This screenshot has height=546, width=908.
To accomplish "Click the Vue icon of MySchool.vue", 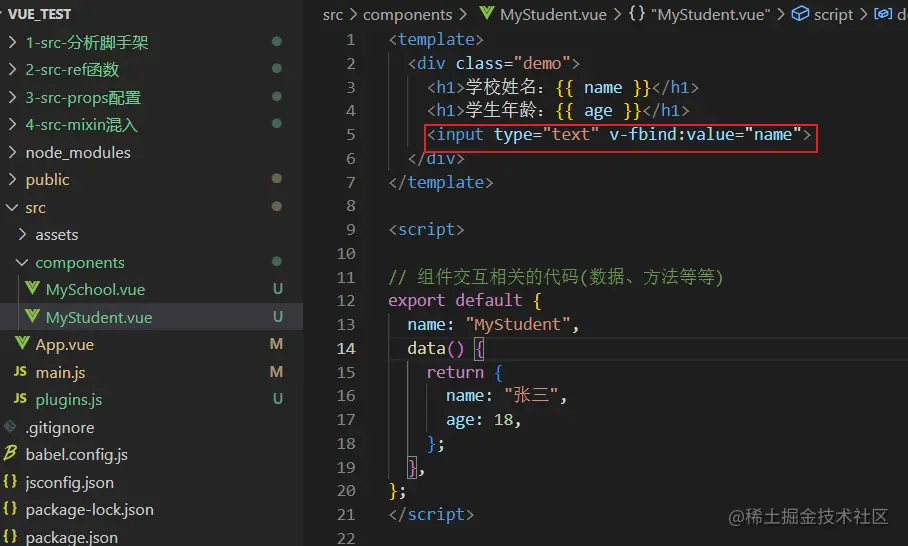I will tap(32, 288).
